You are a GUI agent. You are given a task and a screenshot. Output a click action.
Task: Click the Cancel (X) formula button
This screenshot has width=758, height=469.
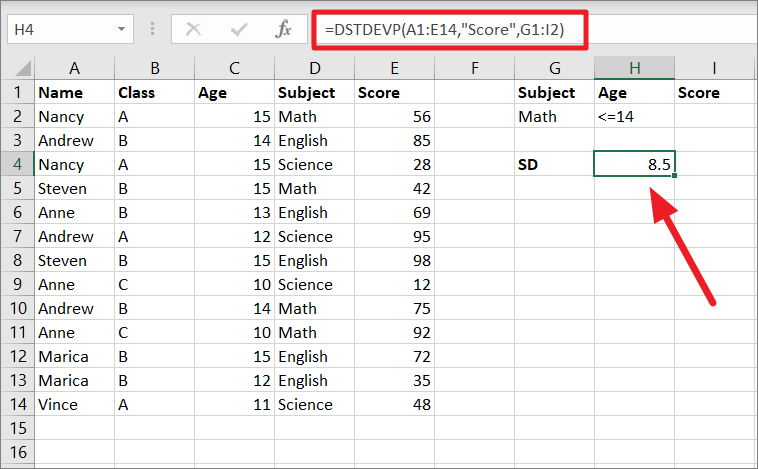pyautogui.click(x=193, y=29)
